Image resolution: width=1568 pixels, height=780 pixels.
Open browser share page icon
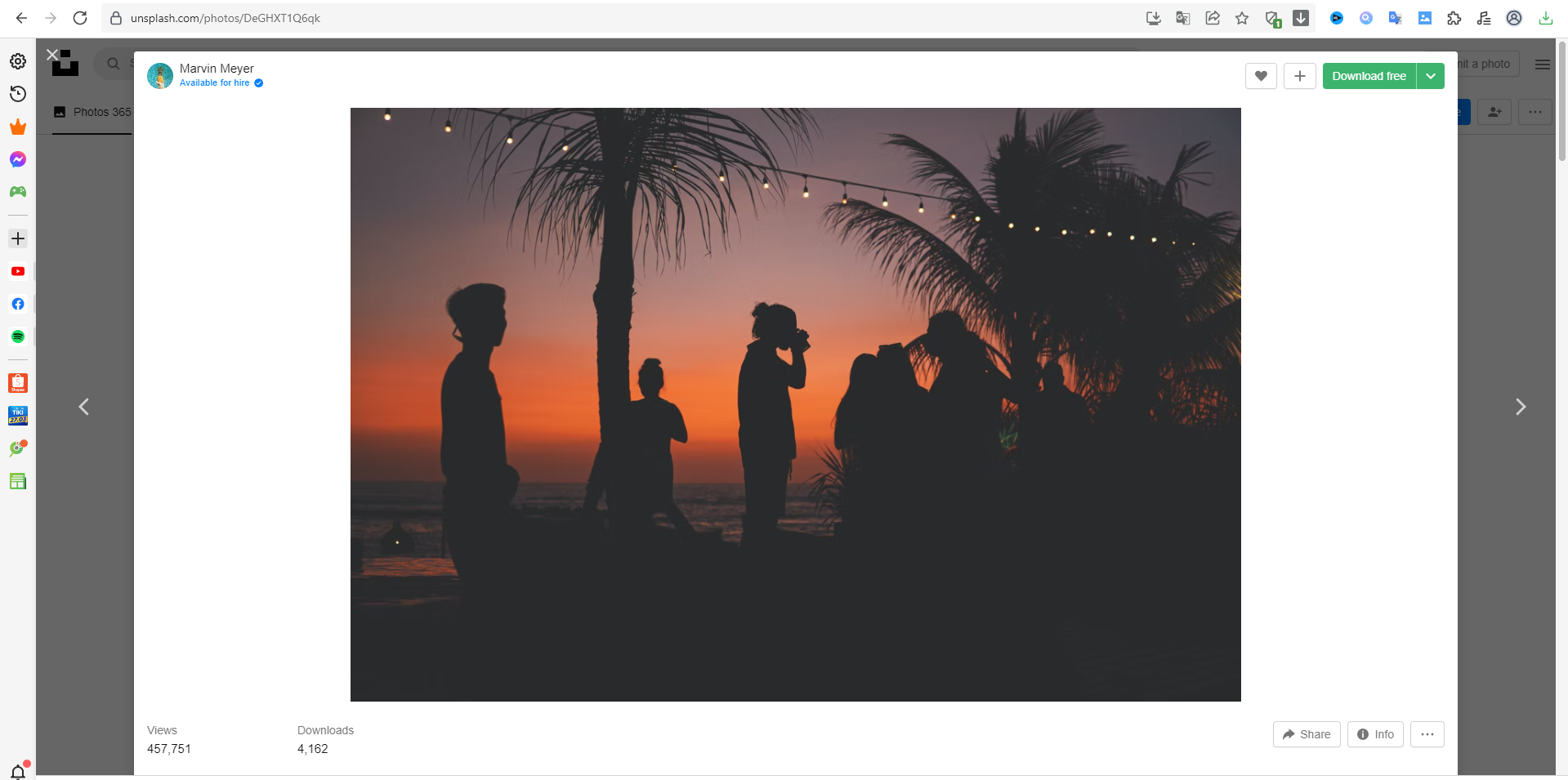[1213, 18]
